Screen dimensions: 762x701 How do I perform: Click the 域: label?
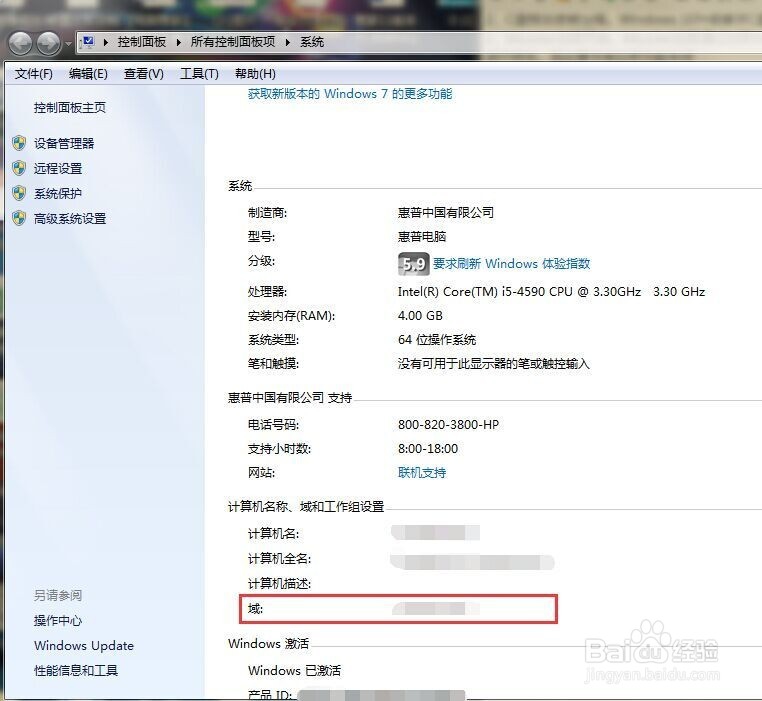coord(255,609)
